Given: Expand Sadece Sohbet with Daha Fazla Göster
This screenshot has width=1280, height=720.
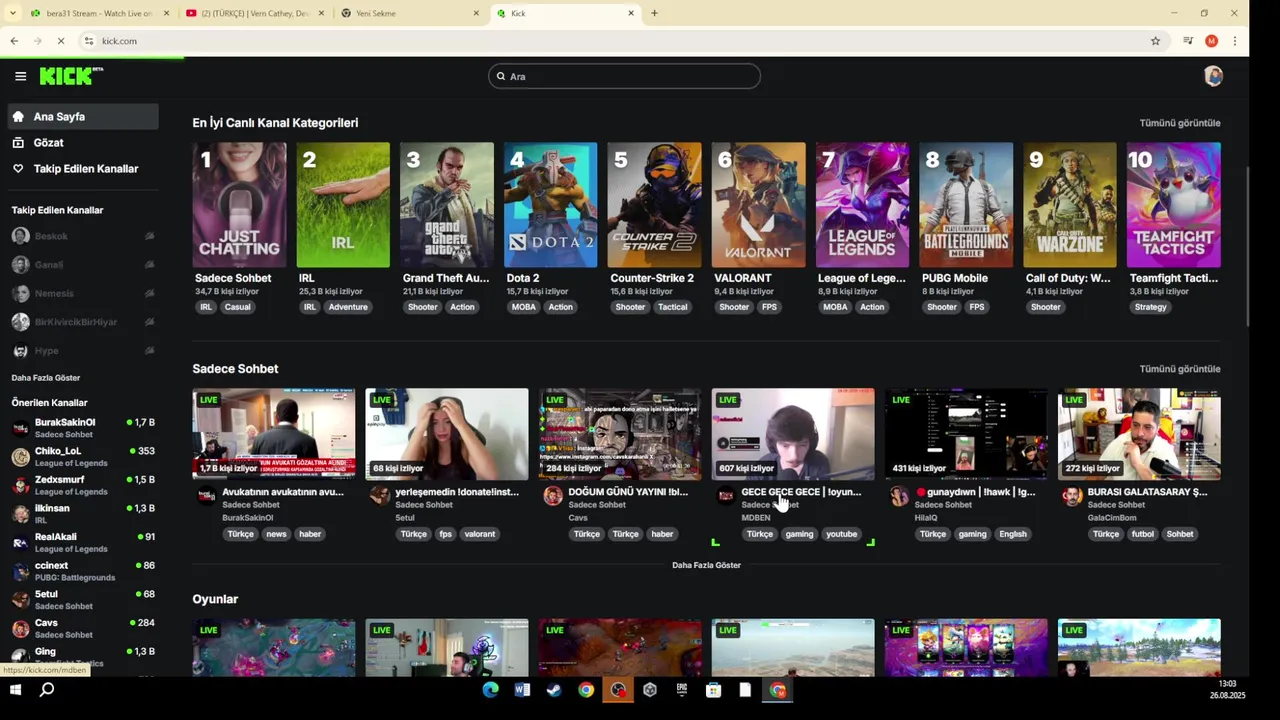Looking at the screenshot, I should click(706, 565).
